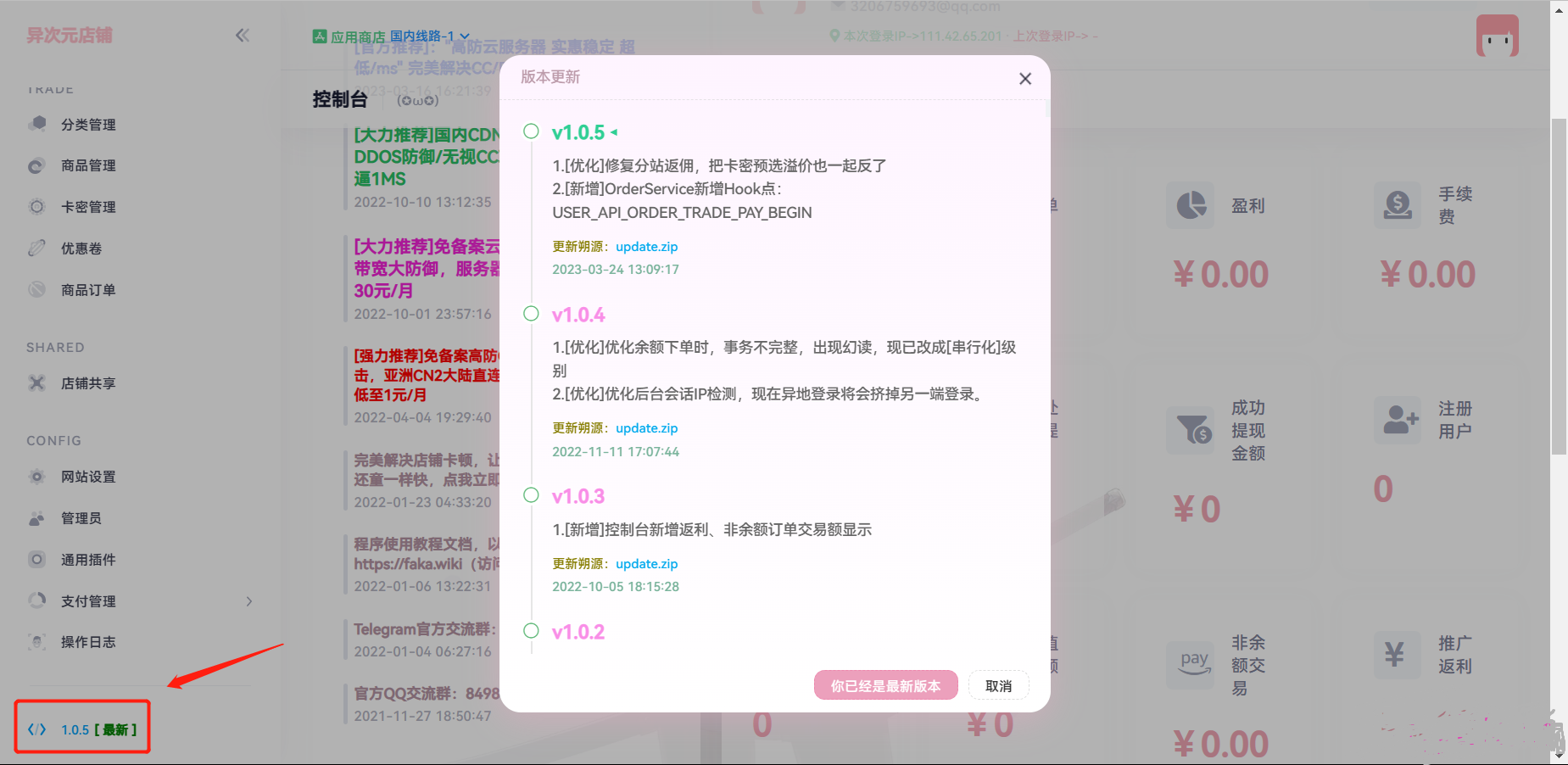Select the 操作日志 log icon
1568x765 pixels.
(37, 642)
